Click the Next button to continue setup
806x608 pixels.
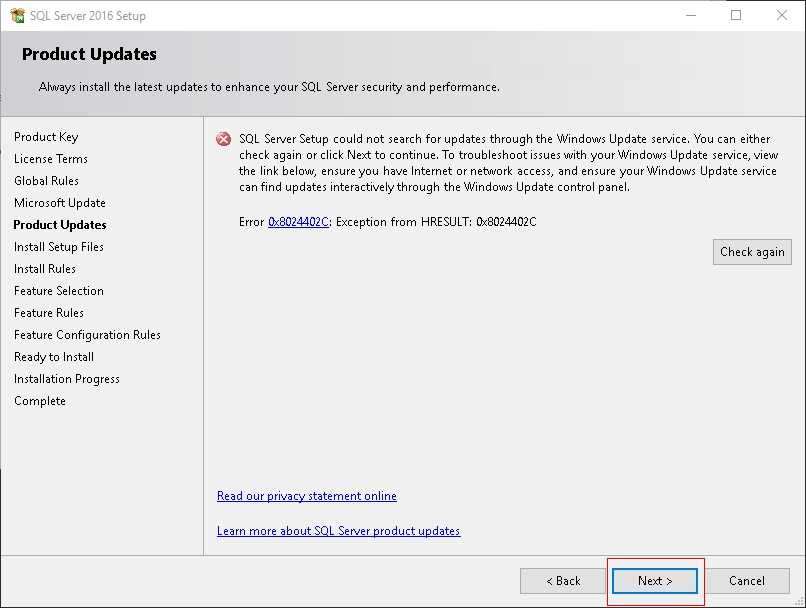coord(654,581)
